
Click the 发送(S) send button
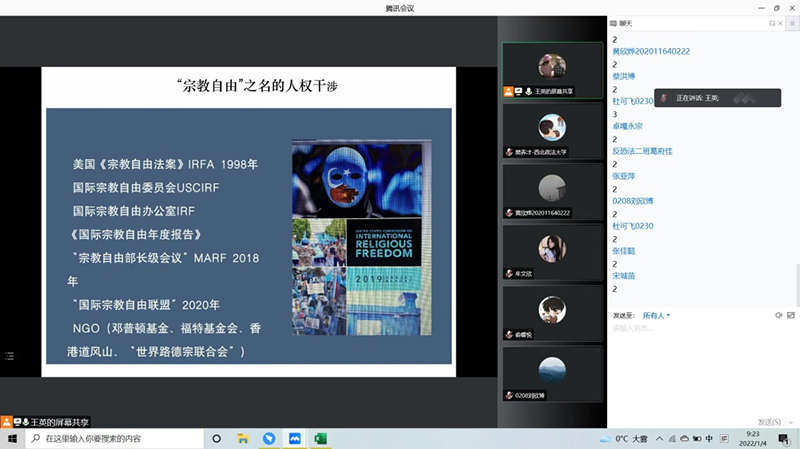pyautogui.click(x=768, y=422)
